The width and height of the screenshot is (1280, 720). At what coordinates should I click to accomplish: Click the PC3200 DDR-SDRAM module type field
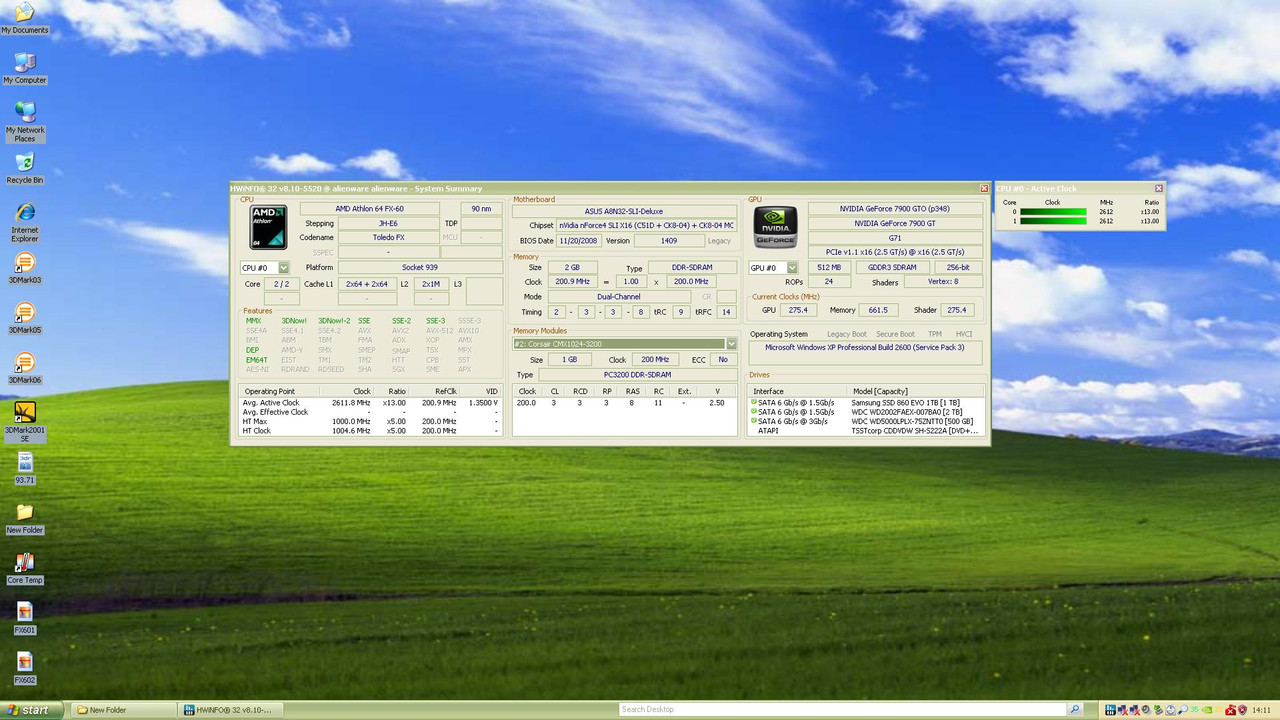[637, 375]
